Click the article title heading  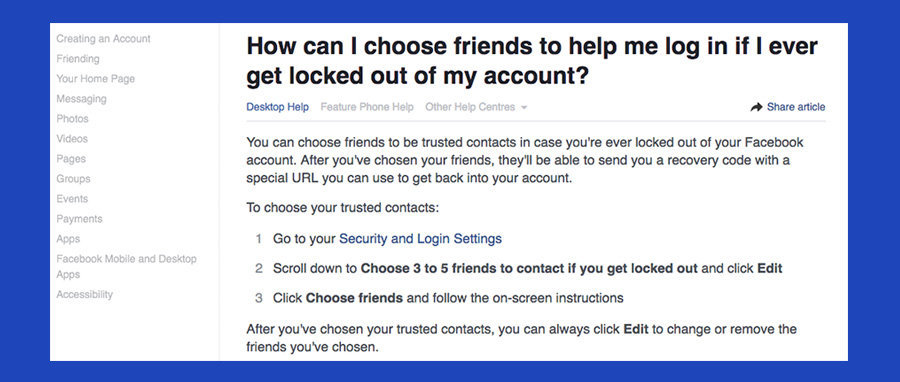click(532, 60)
